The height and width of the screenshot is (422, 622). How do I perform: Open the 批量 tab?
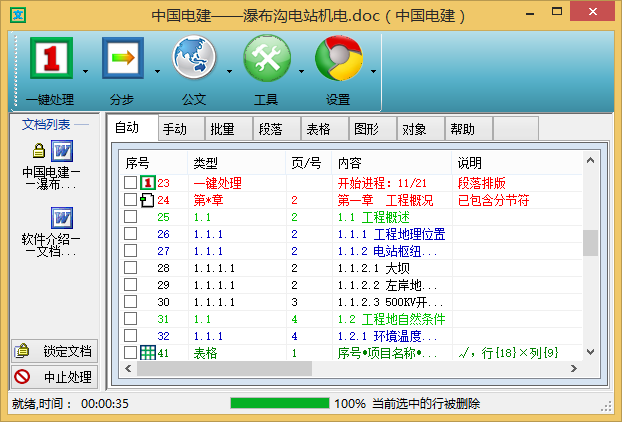click(229, 129)
